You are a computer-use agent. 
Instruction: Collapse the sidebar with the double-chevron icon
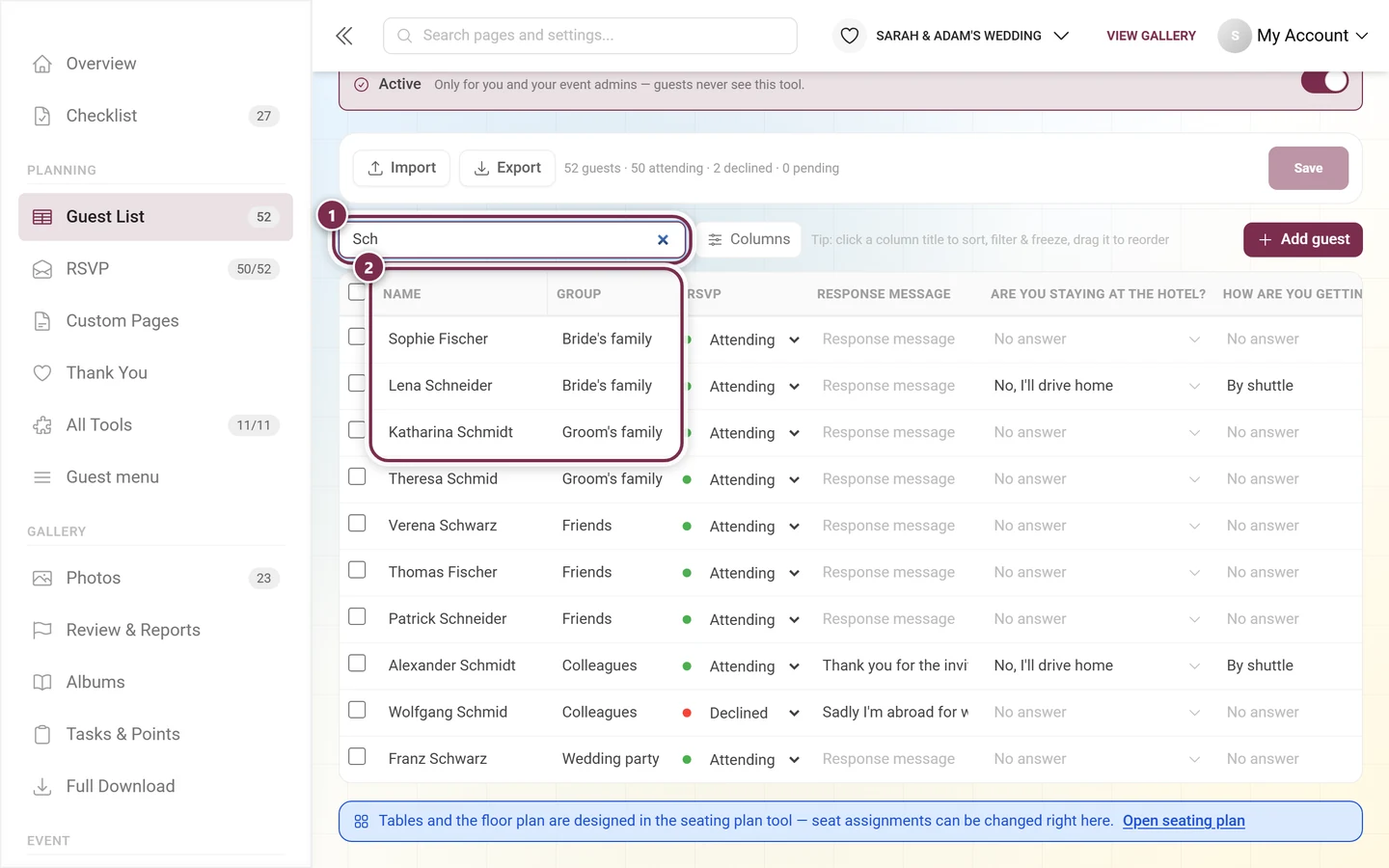[344, 36]
